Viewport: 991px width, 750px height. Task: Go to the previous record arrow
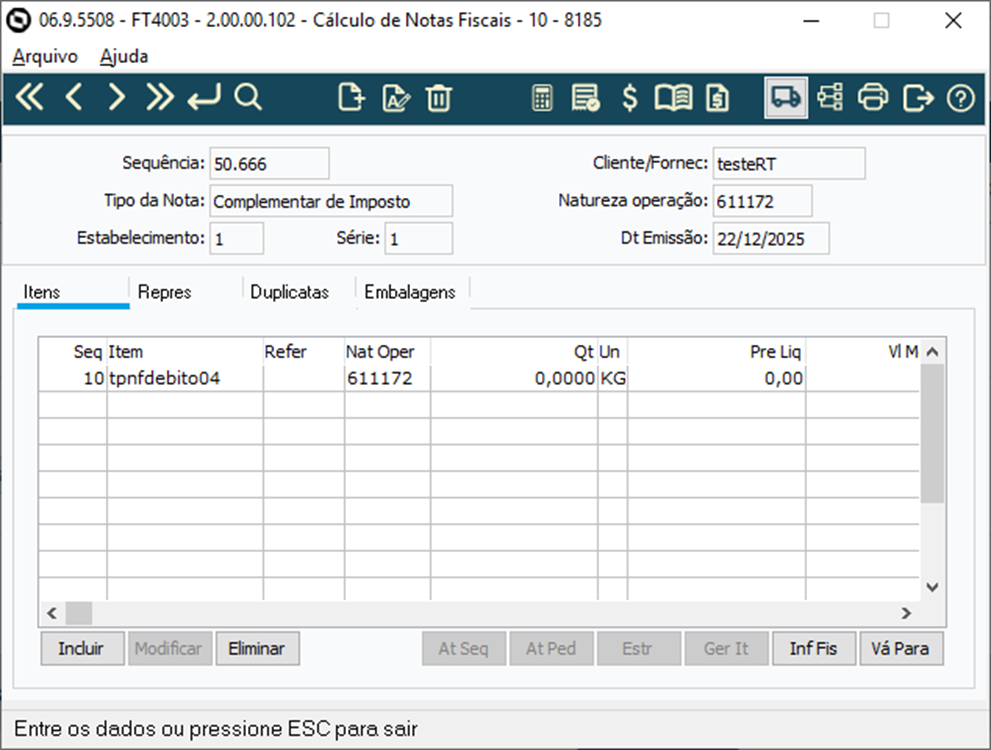[x=74, y=98]
